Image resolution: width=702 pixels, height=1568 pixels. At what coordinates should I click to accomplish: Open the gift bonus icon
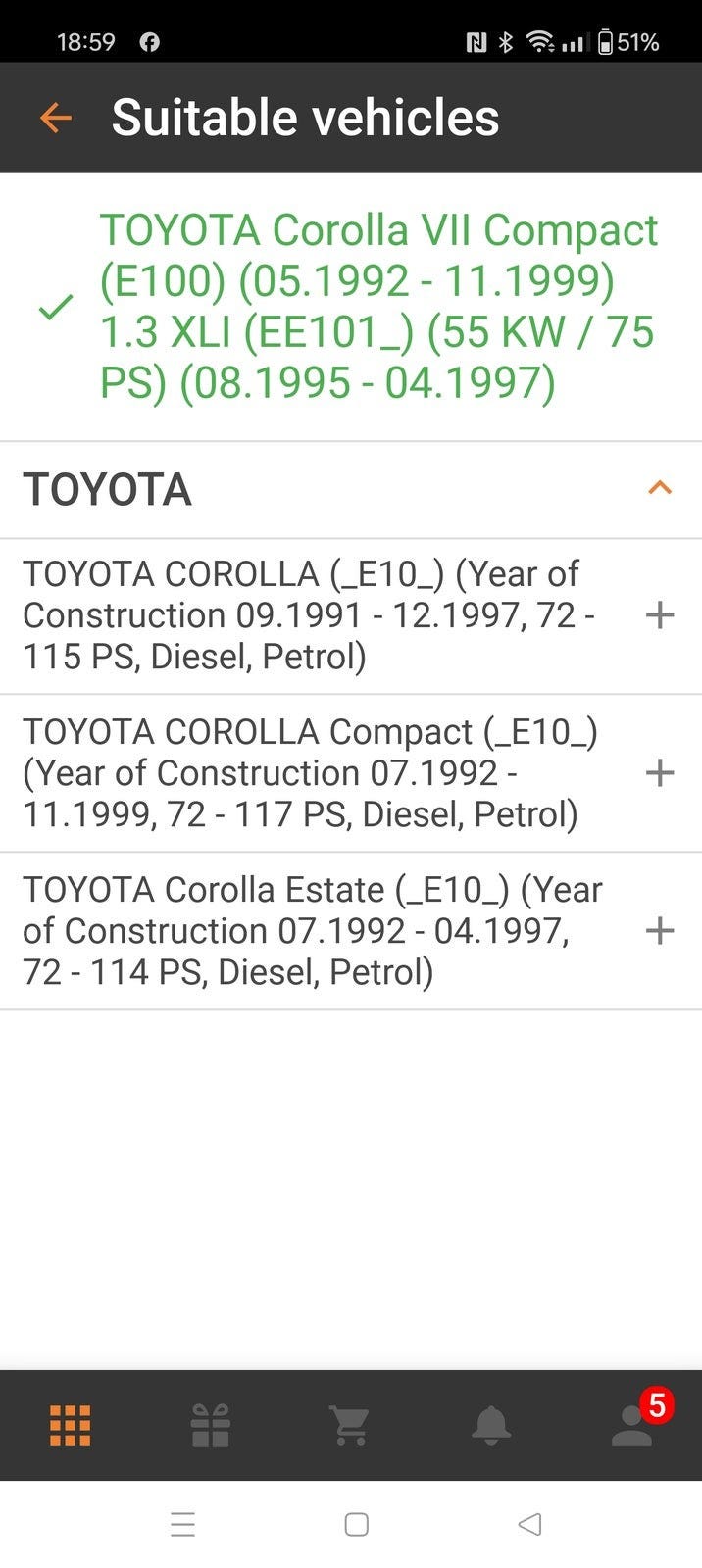click(x=210, y=1425)
